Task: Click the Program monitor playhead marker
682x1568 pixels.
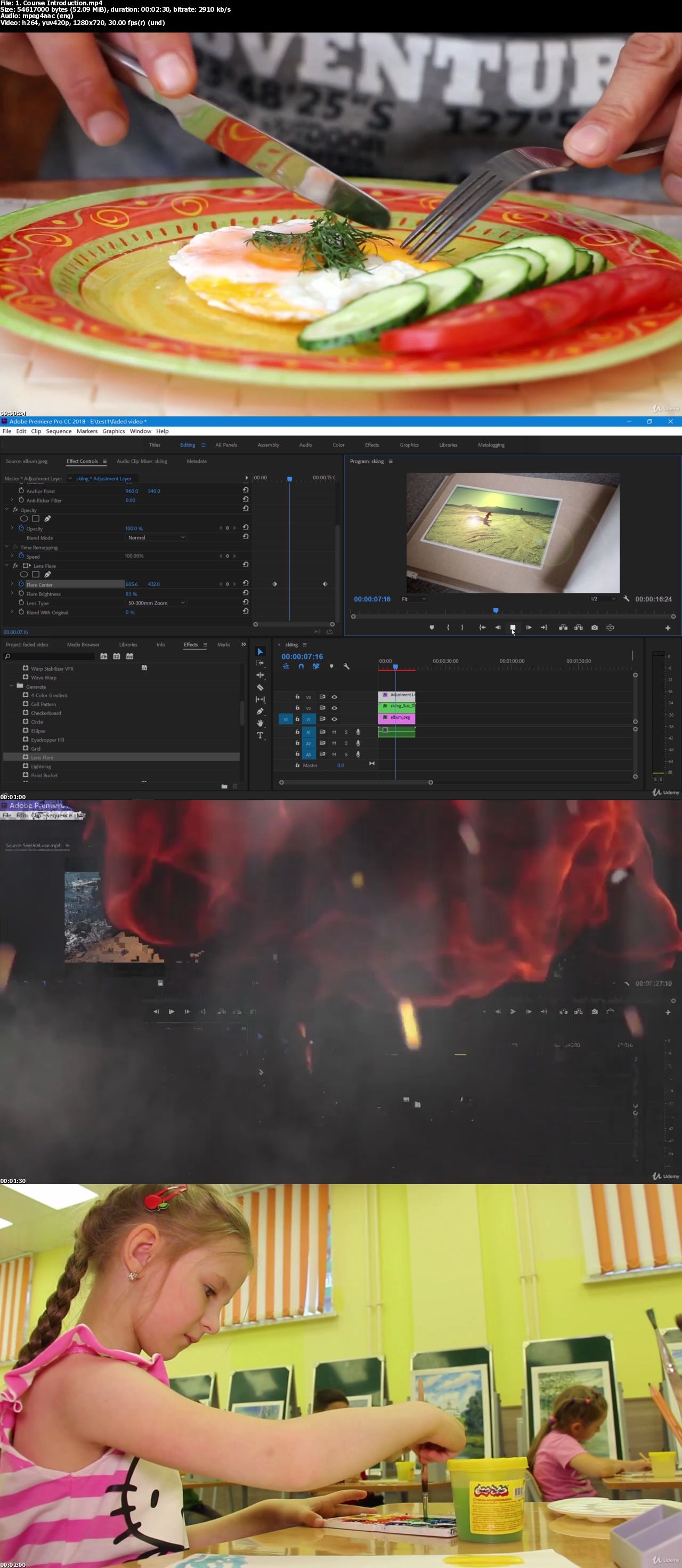Action: click(496, 610)
